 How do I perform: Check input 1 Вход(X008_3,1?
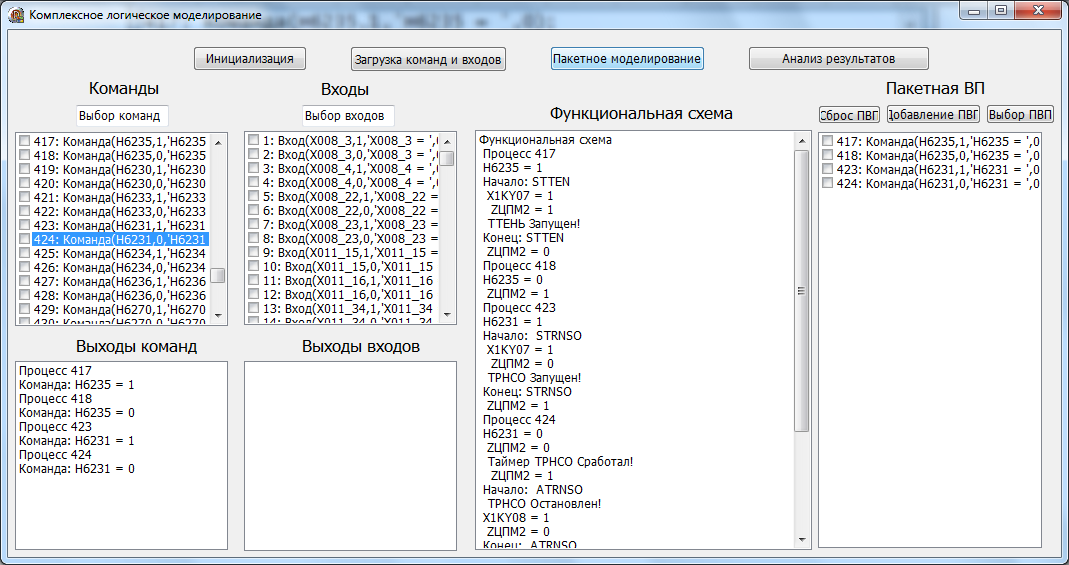click(254, 140)
